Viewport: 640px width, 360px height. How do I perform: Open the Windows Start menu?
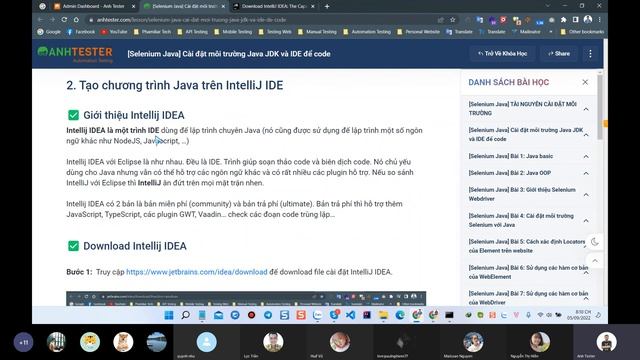169,315
